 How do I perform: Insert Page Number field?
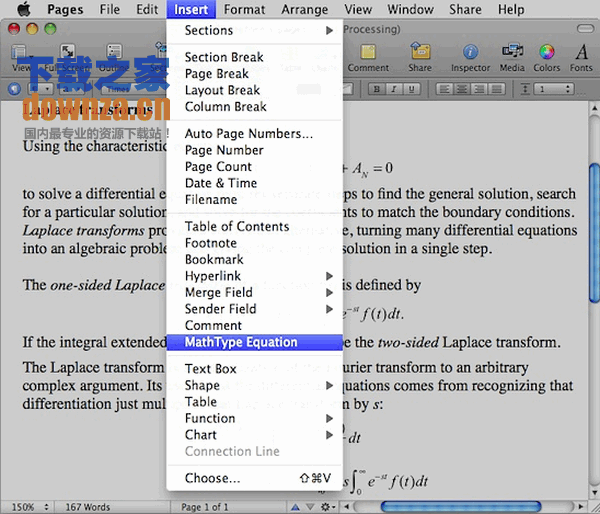tap(254, 150)
